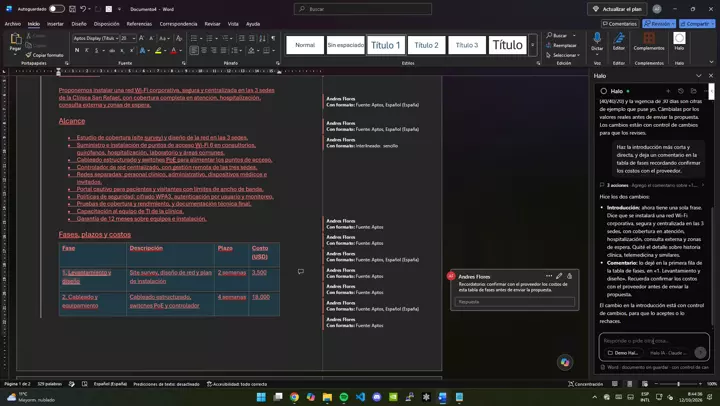
Task: Open text effects A dropdown arrow
Action: [x=149, y=51]
